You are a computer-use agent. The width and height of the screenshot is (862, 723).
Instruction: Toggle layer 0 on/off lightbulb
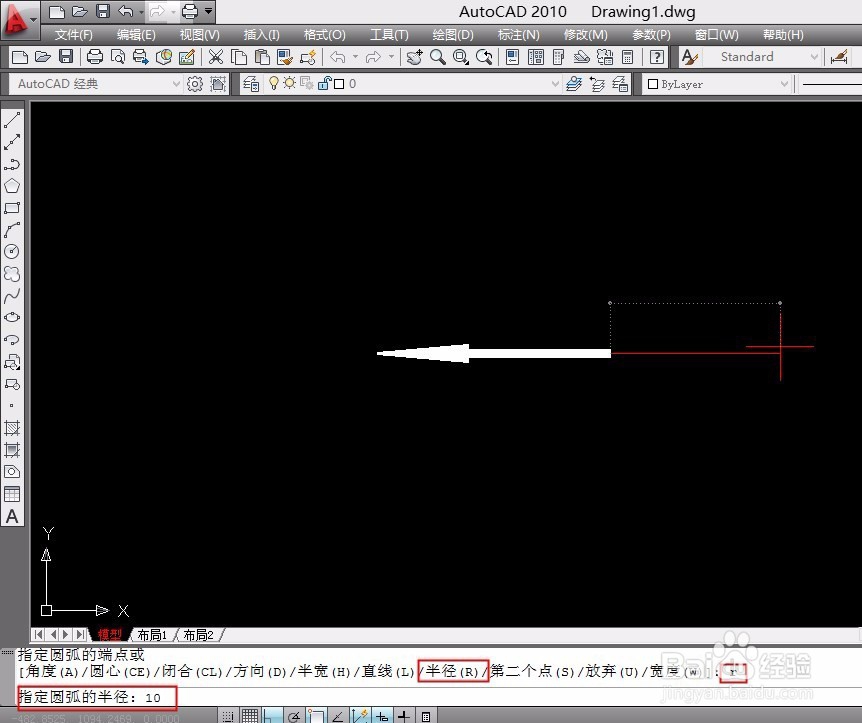[273, 84]
